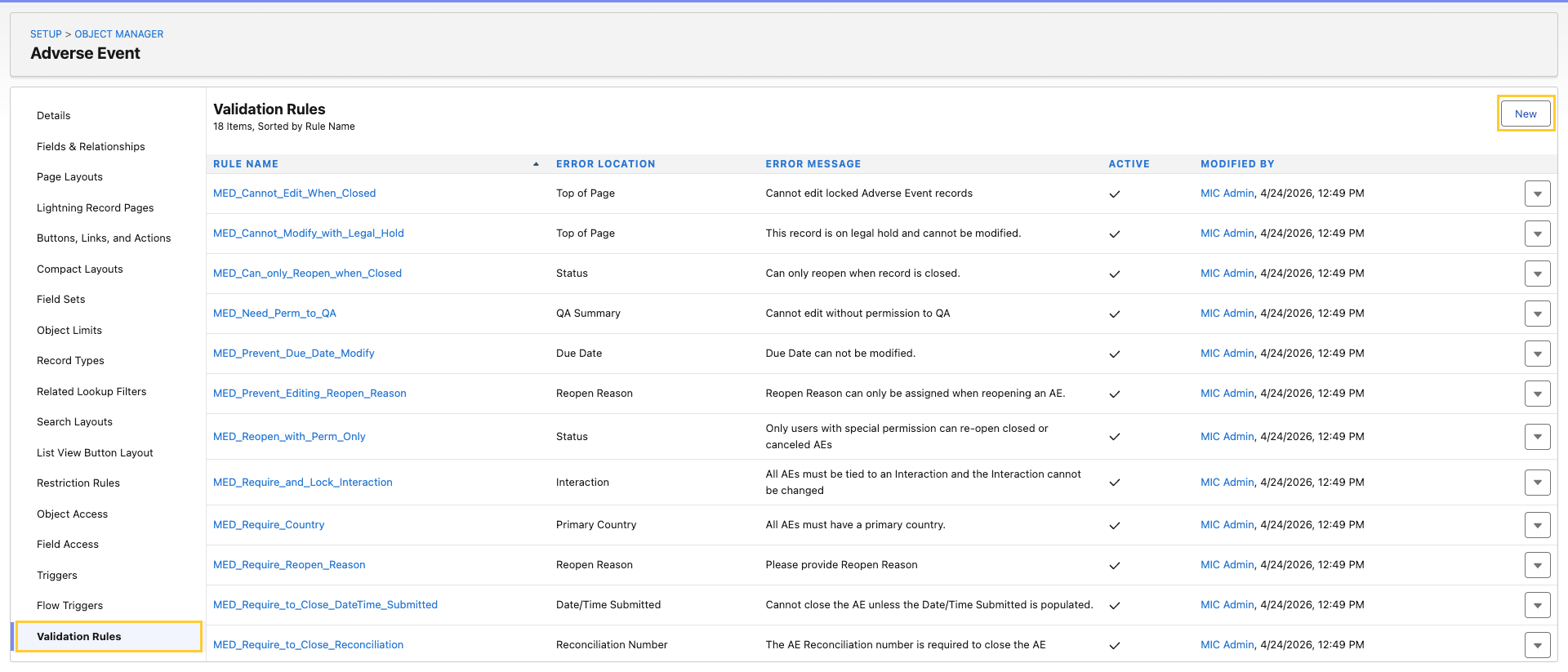Open the row menu for MED_Cannot_Edit_When_Closed

1537,194
